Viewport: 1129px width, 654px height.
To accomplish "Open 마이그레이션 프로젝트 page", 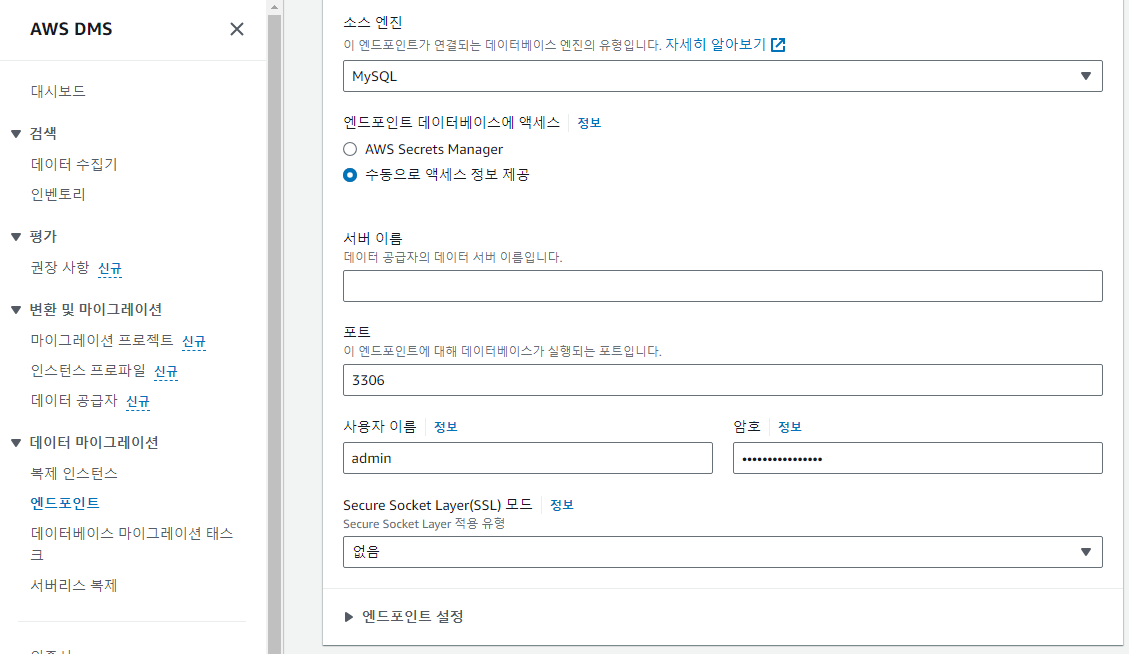I will pos(102,340).
